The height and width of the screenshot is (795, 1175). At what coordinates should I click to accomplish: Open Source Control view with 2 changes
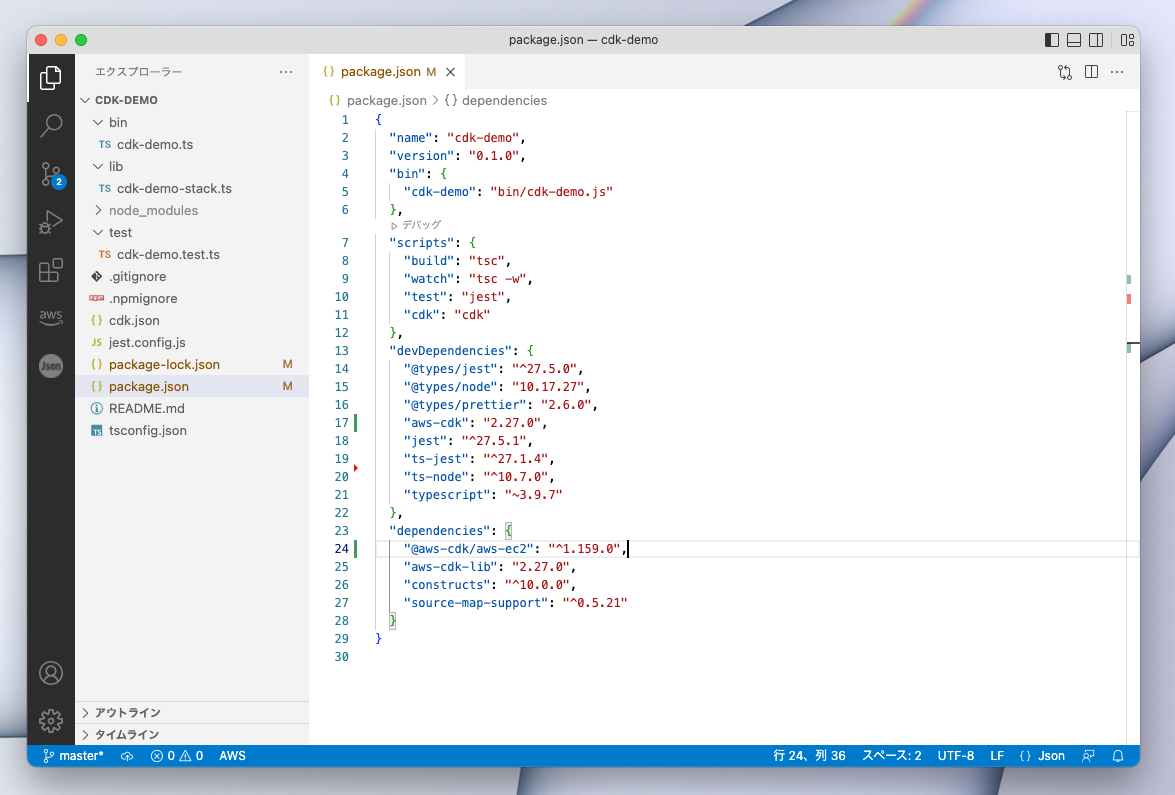tap(51, 174)
